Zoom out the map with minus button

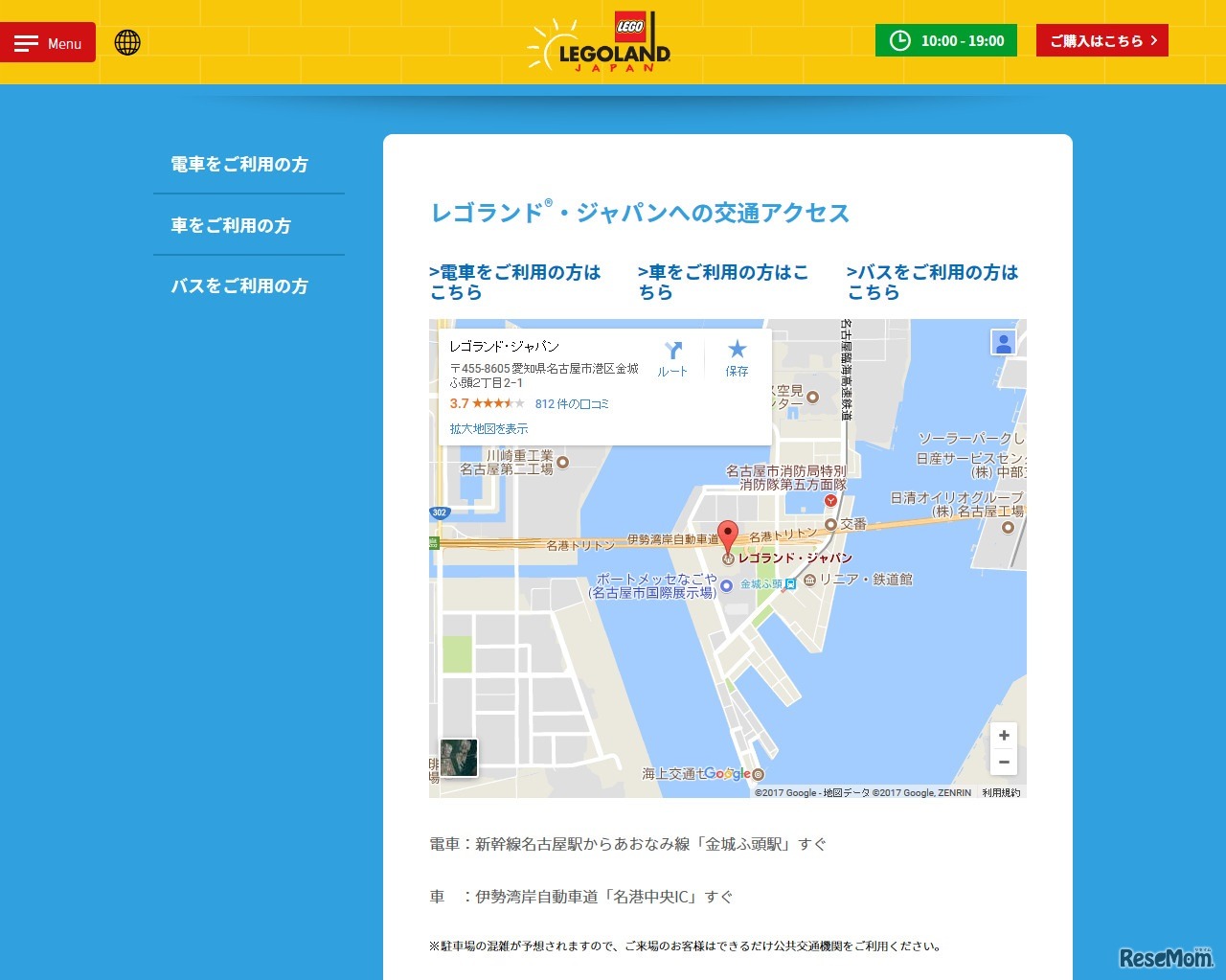coord(1004,762)
